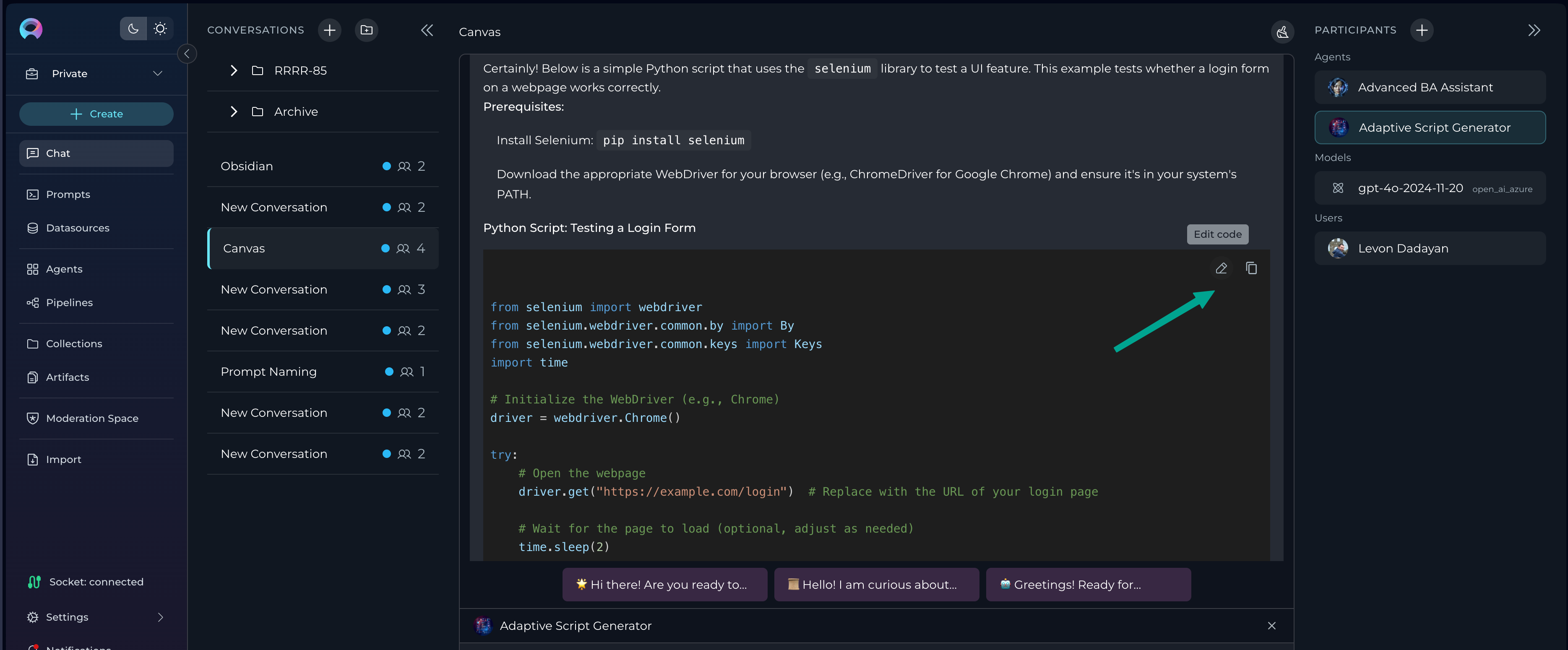Open the Chat section
This screenshot has height=650, width=1568.
[x=96, y=153]
